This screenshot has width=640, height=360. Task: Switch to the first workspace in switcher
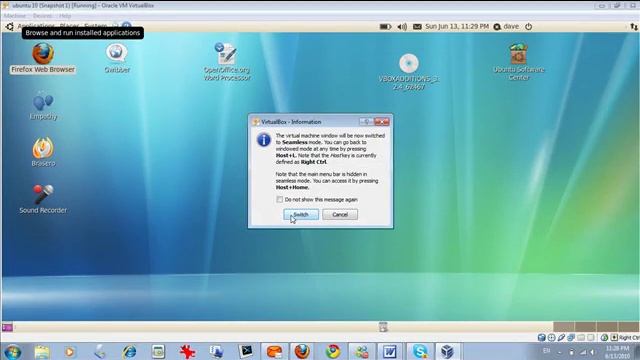coord(564,327)
